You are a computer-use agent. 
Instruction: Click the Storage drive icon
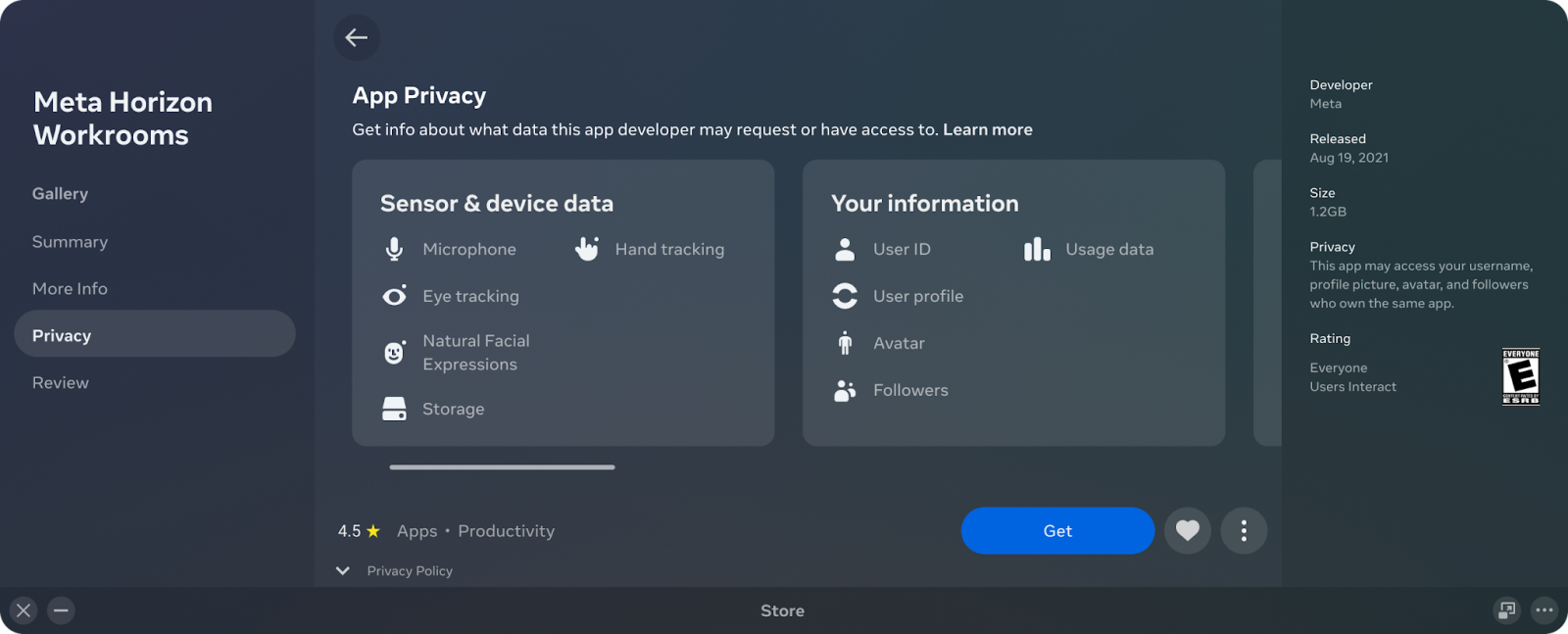point(394,409)
